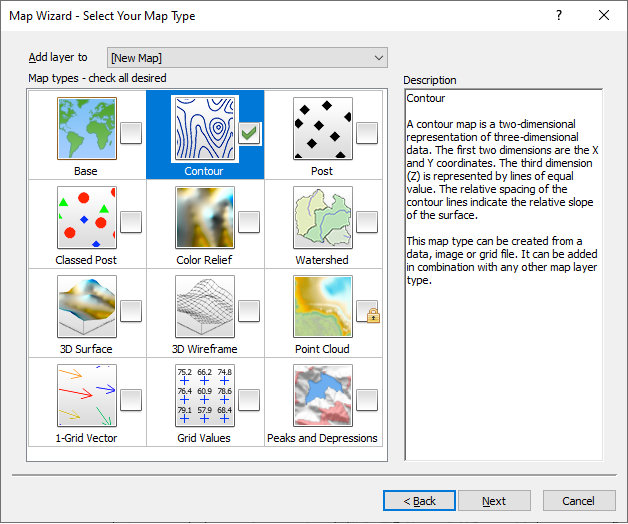Click the Contour map type icon
The height and width of the screenshot is (524, 628).
(x=204, y=128)
